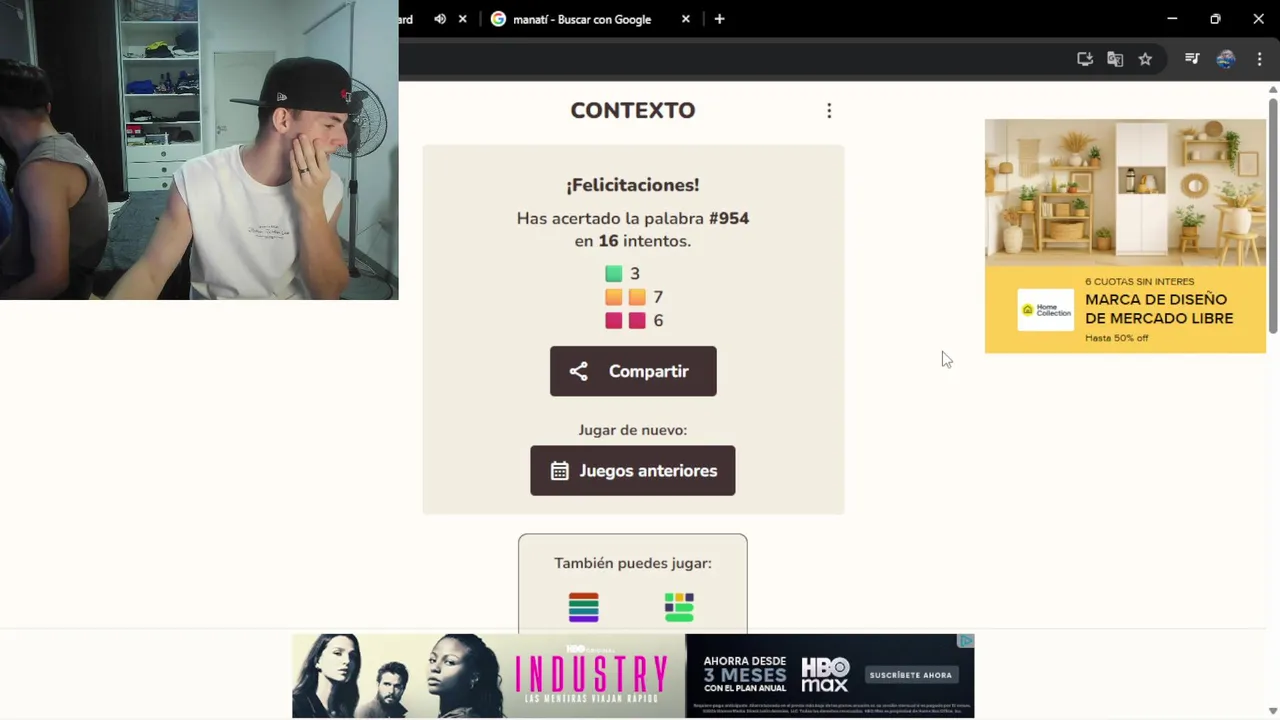Close the audio-playing tab
Screen dimensions: 1280x720
tap(462, 19)
